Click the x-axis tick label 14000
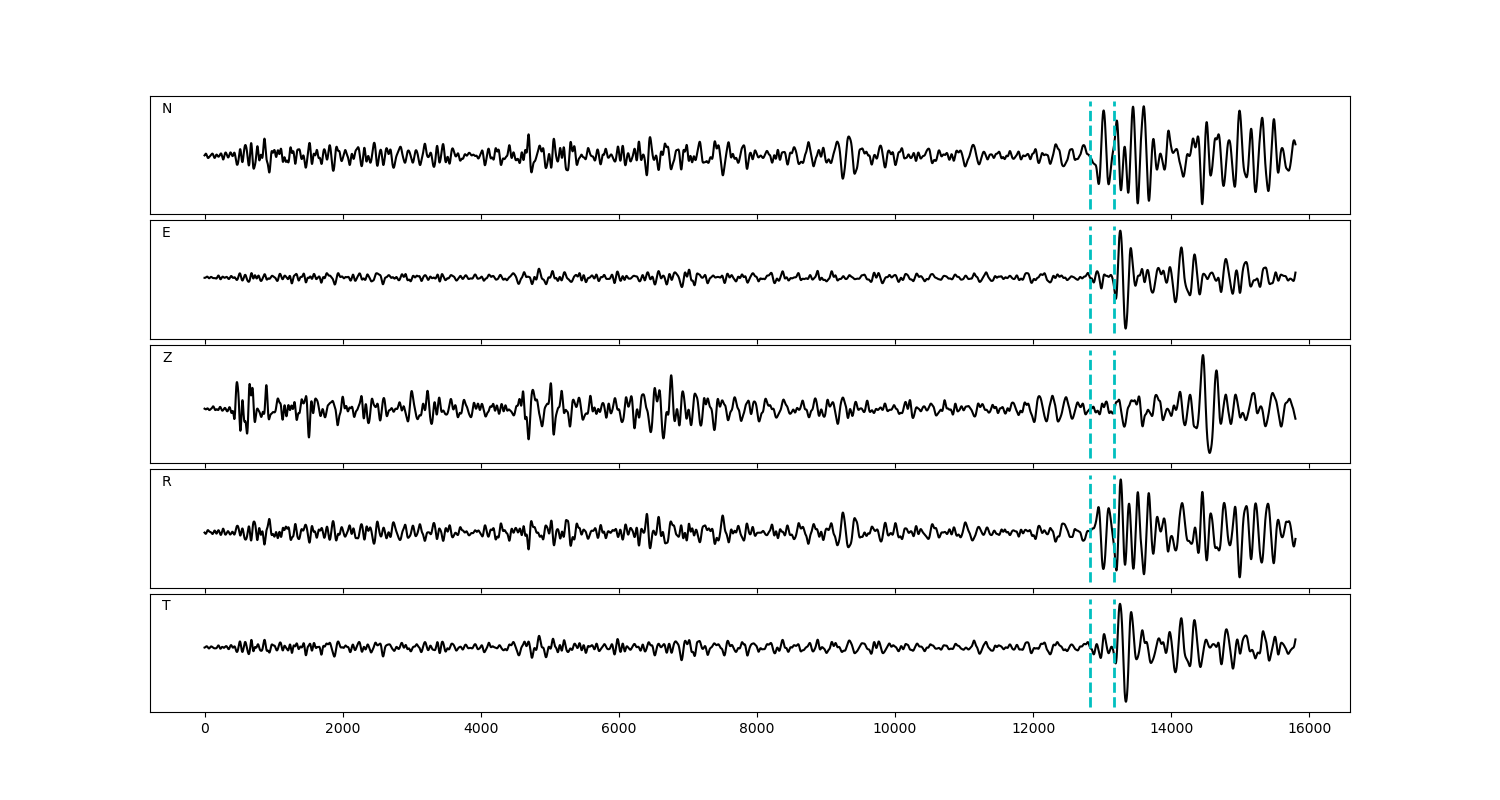1500x800 pixels. coord(1171,729)
